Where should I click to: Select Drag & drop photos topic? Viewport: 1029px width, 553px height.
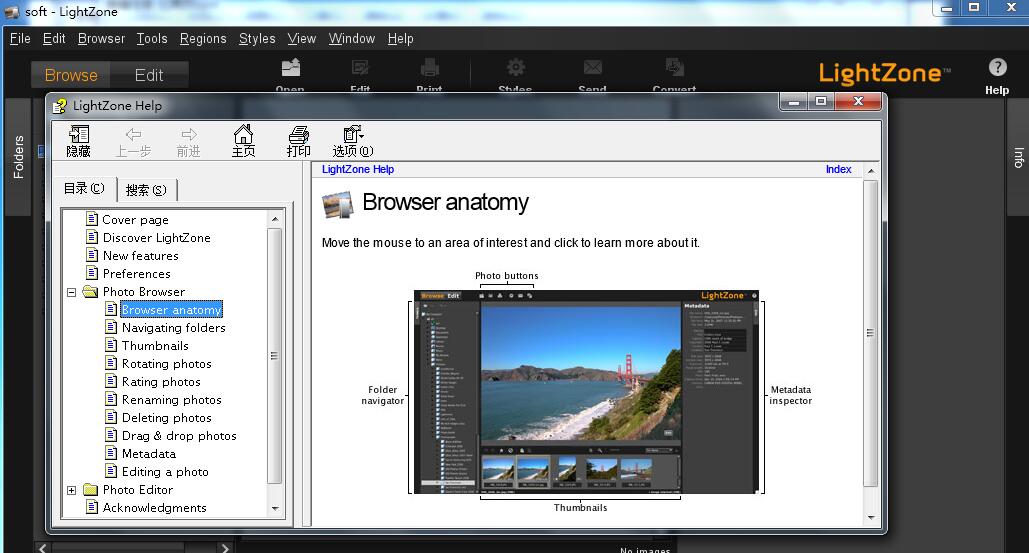click(x=178, y=436)
